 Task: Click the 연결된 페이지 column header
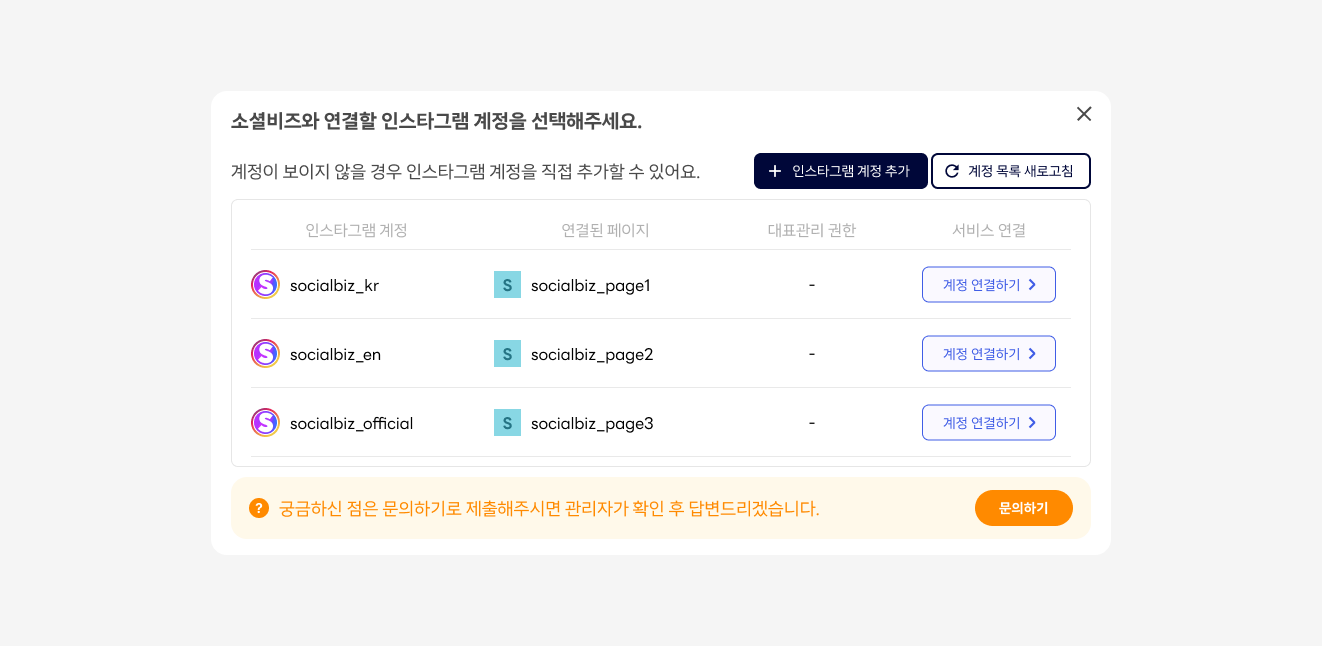point(605,230)
